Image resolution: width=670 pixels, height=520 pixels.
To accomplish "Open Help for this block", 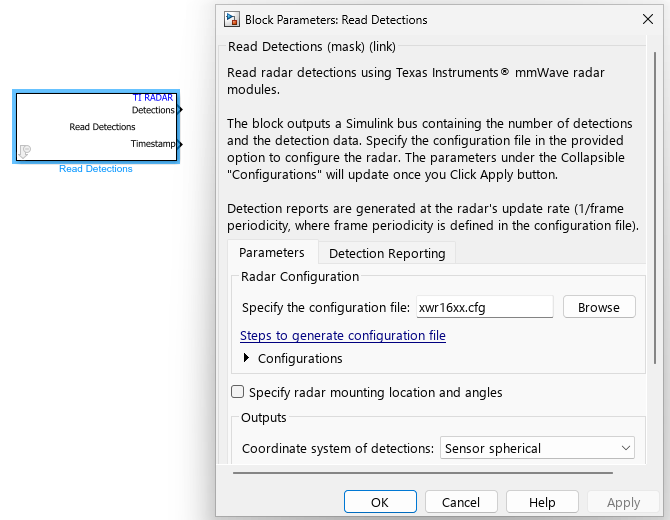I will click(x=542, y=502).
